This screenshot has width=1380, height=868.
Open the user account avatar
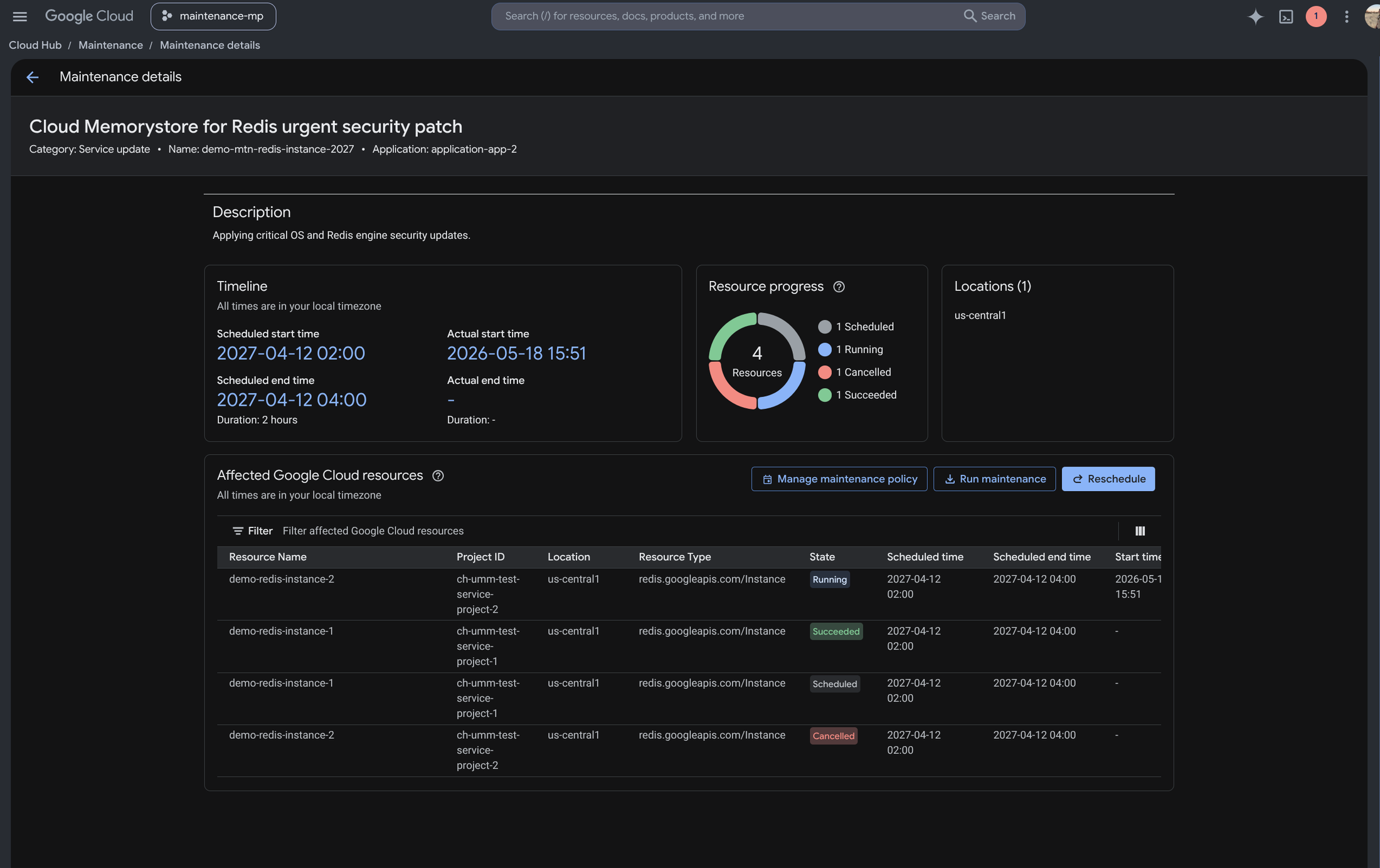1372,16
